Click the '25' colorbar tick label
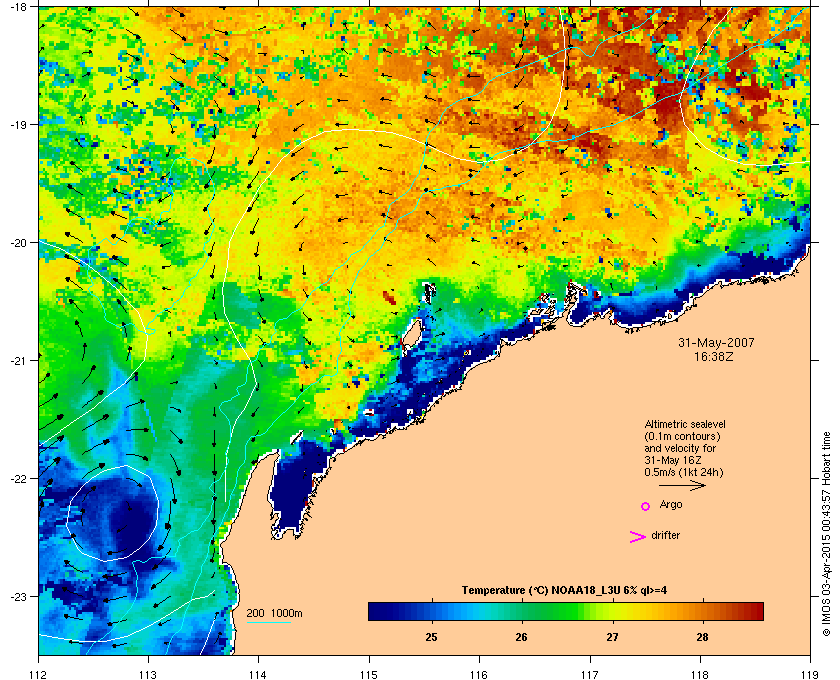840x680 pixels. coord(431,637)
